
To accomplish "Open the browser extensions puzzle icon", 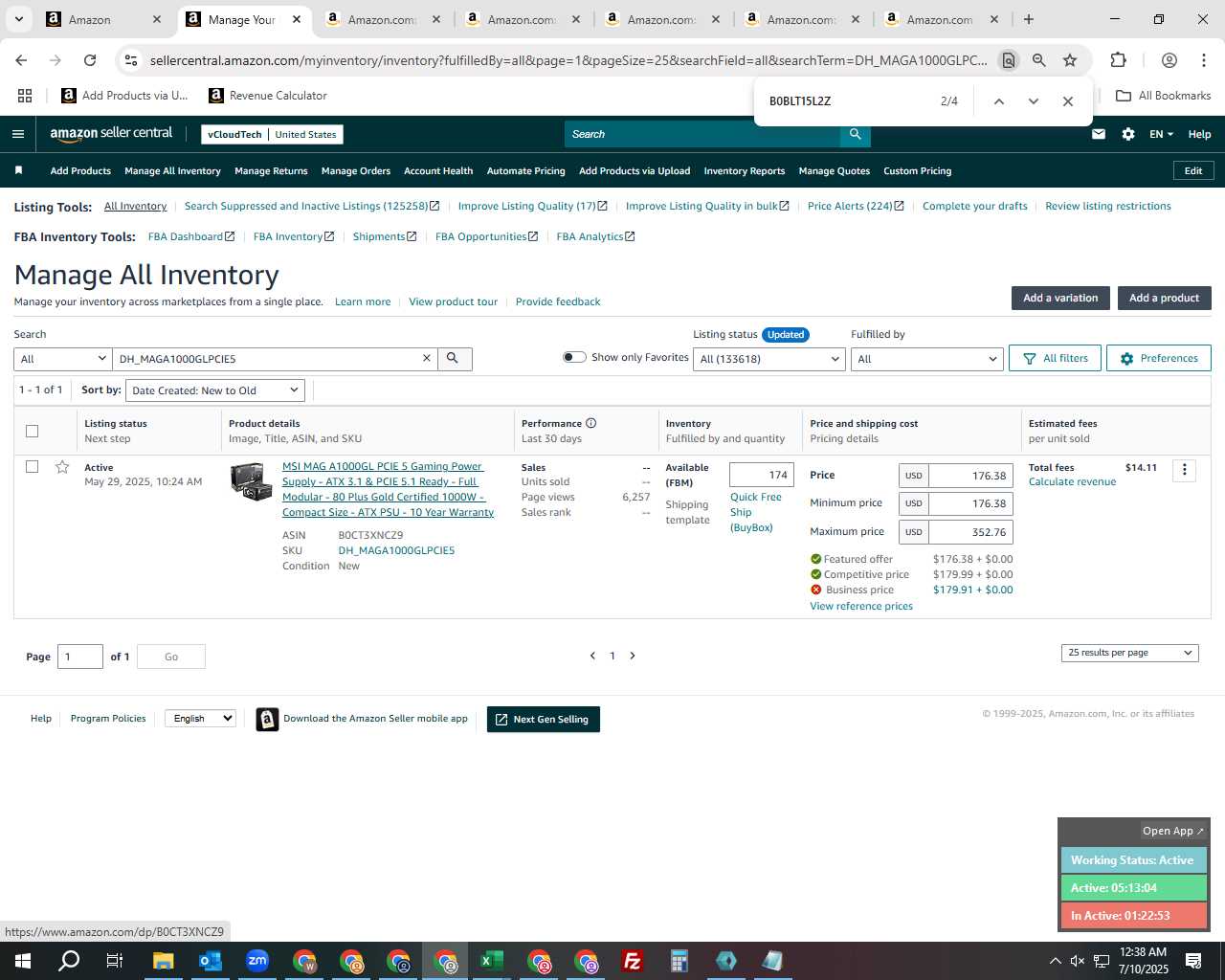I will [1119, 60].
